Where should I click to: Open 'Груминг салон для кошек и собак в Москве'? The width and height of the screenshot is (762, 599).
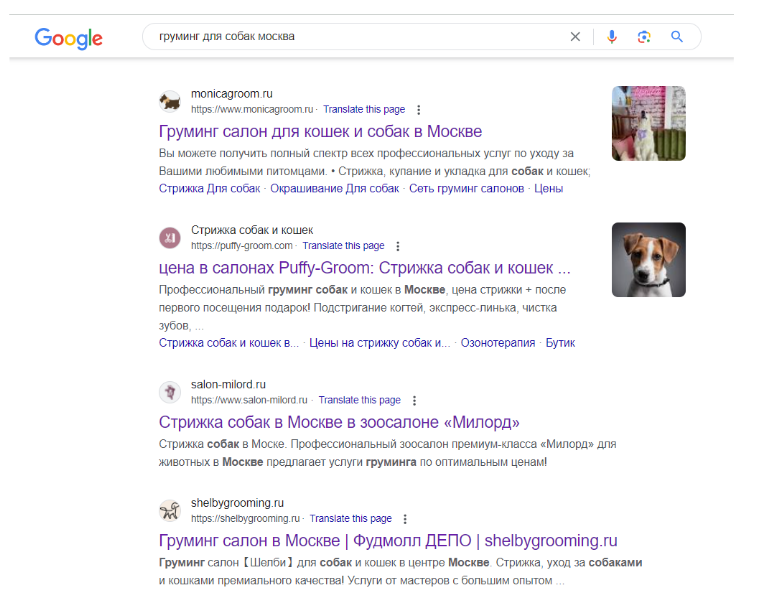pos(320,131)
